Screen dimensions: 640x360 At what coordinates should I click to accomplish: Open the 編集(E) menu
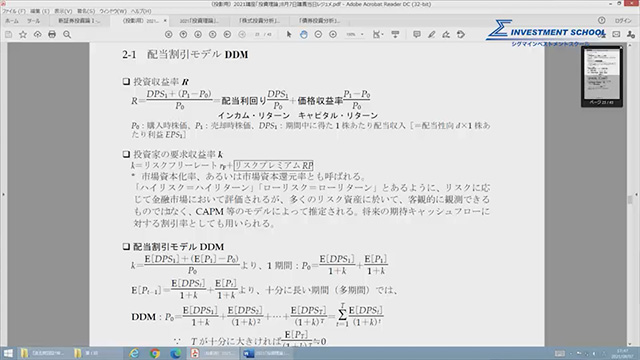40,11
